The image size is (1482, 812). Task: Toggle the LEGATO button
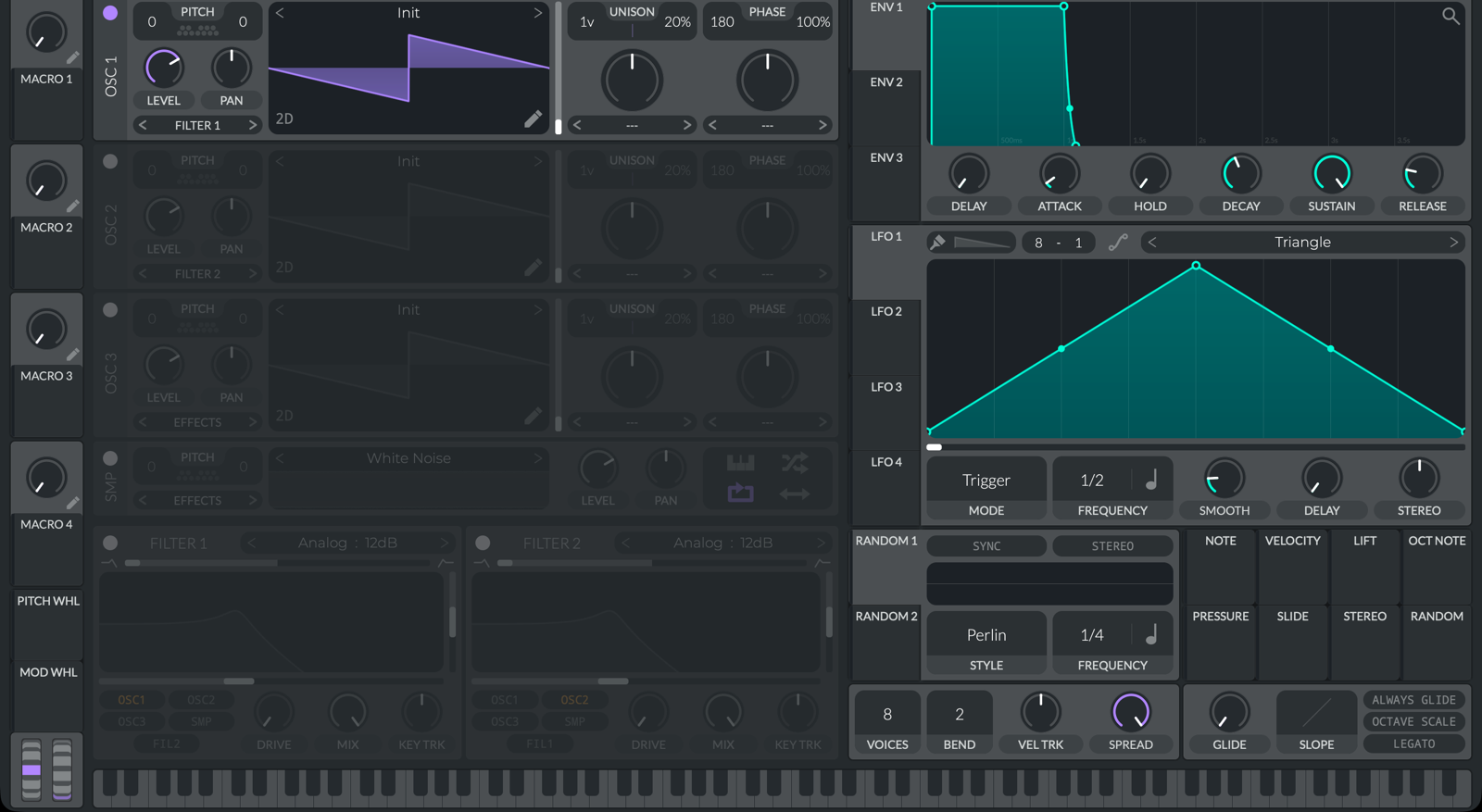[x=1413, y=743]
